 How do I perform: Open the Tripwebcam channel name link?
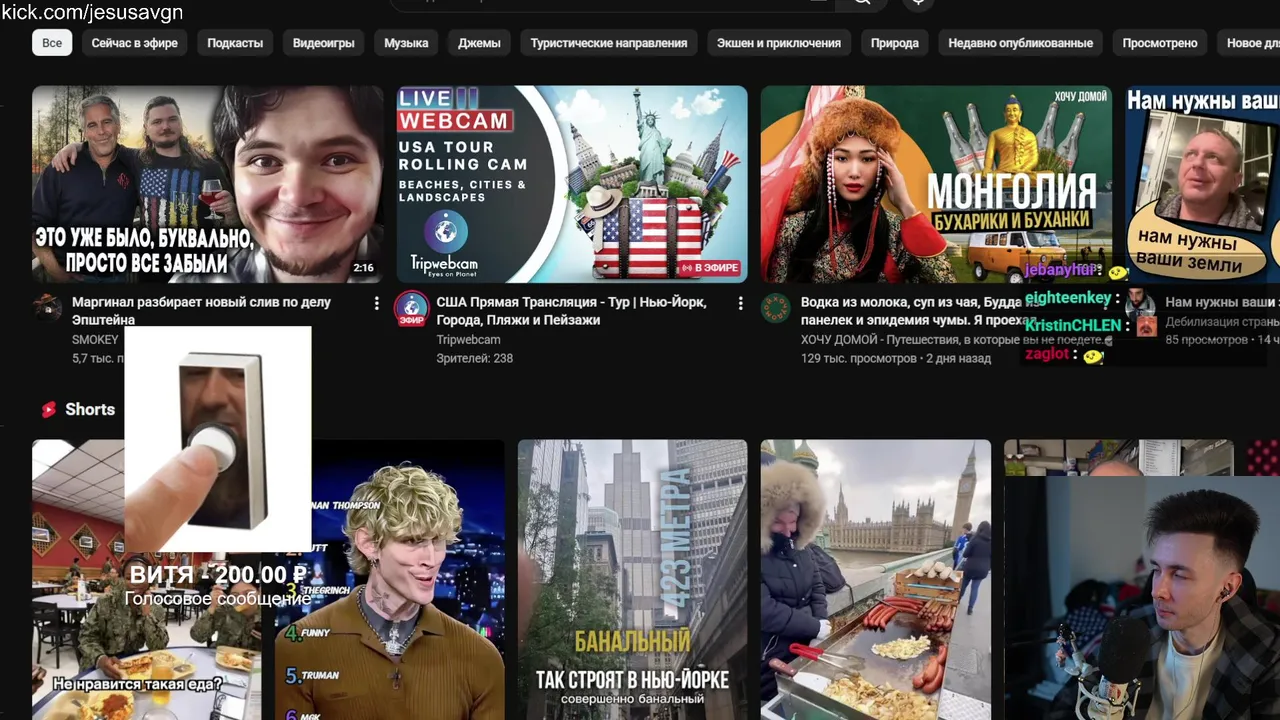(x=468, y=340)
